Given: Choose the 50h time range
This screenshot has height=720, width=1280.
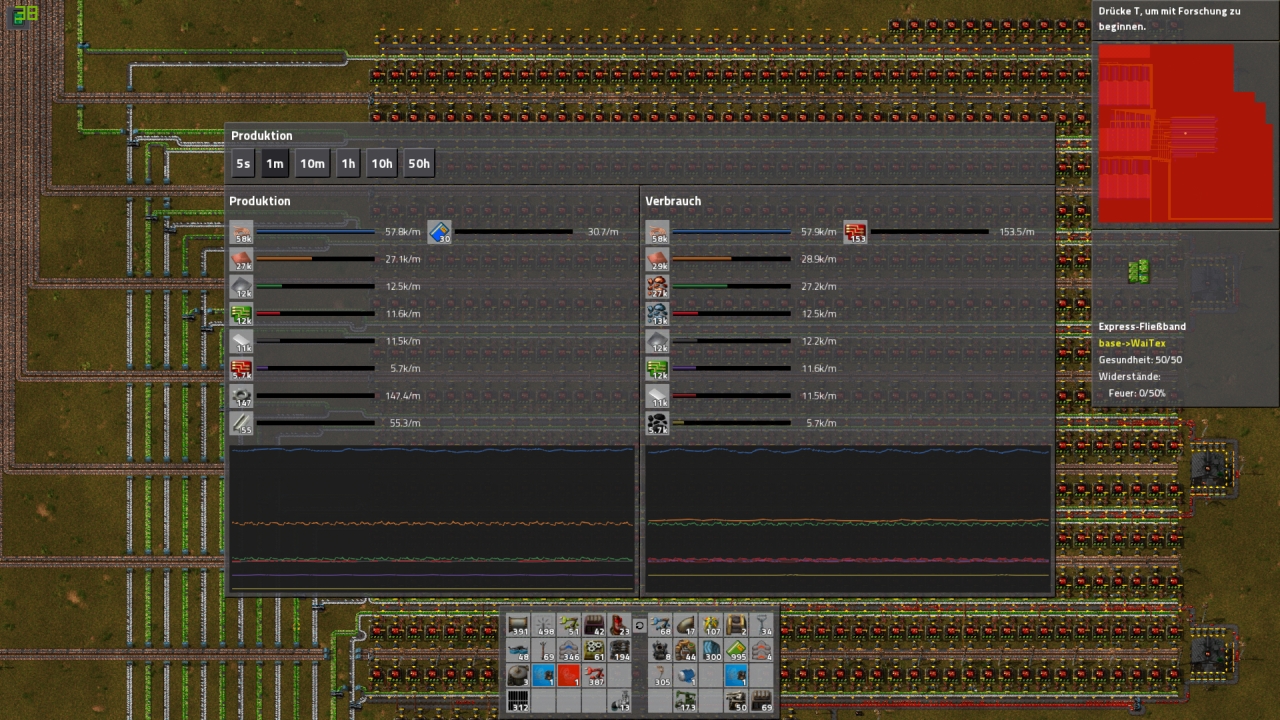Looking at the screenshot, I should 419,164.
